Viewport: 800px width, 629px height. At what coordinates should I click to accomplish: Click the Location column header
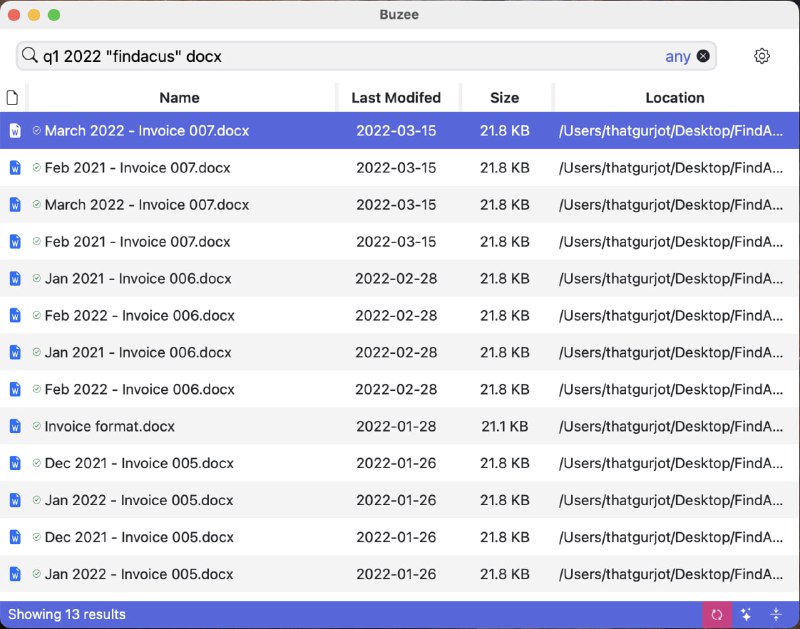click(x=674, y=97)
